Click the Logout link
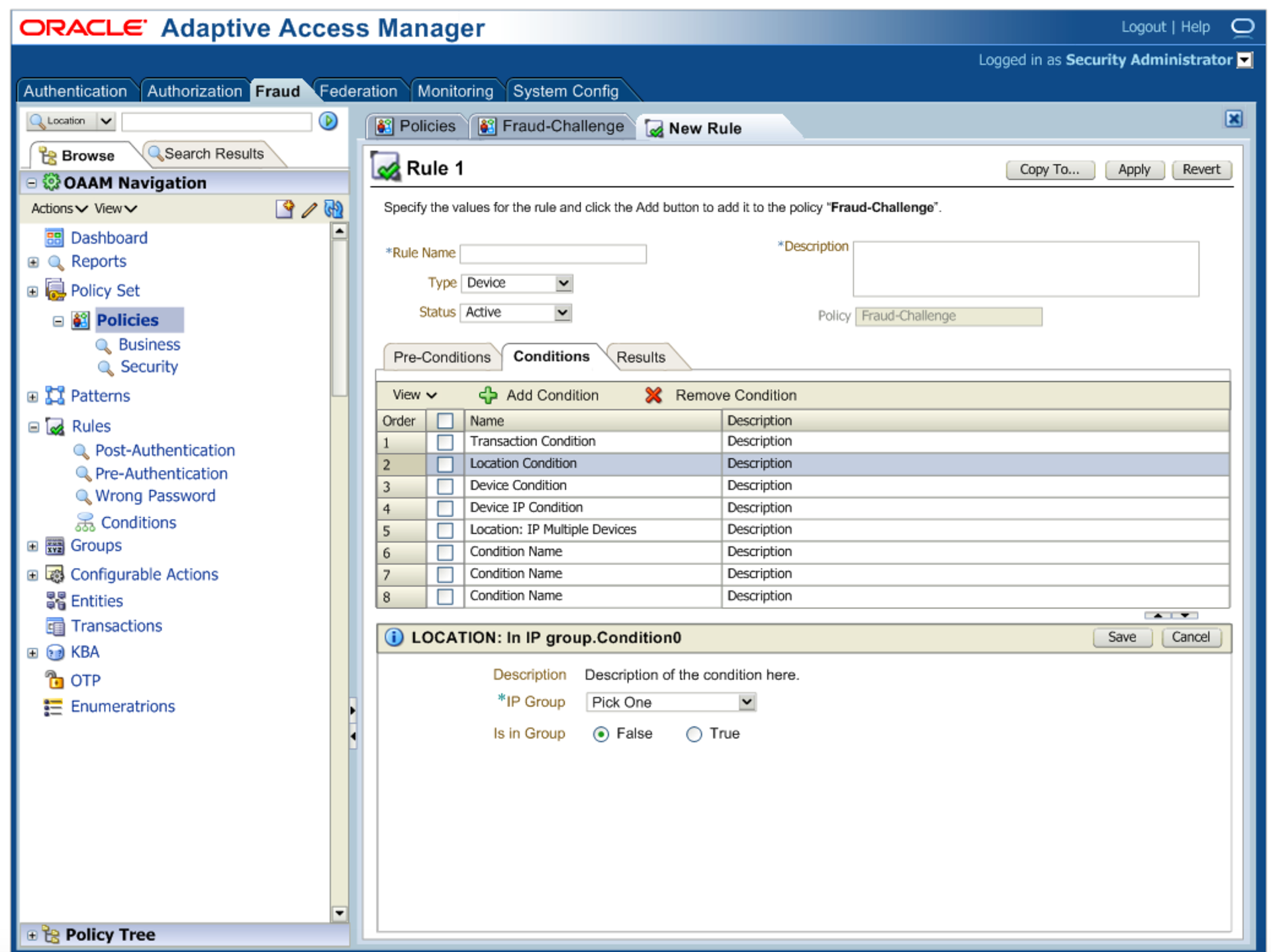Image resolution: width=1271 pixels, height=952 pixels. [1143, 27]
